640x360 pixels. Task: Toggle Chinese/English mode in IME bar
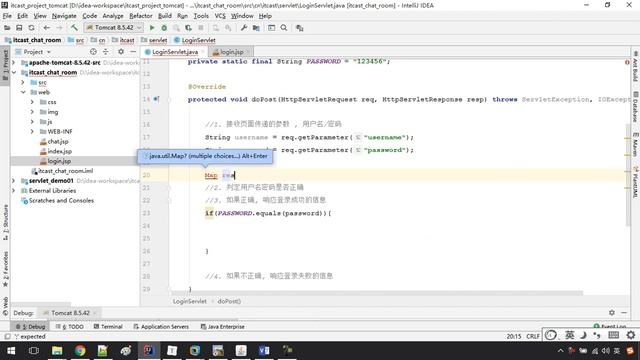569,335
